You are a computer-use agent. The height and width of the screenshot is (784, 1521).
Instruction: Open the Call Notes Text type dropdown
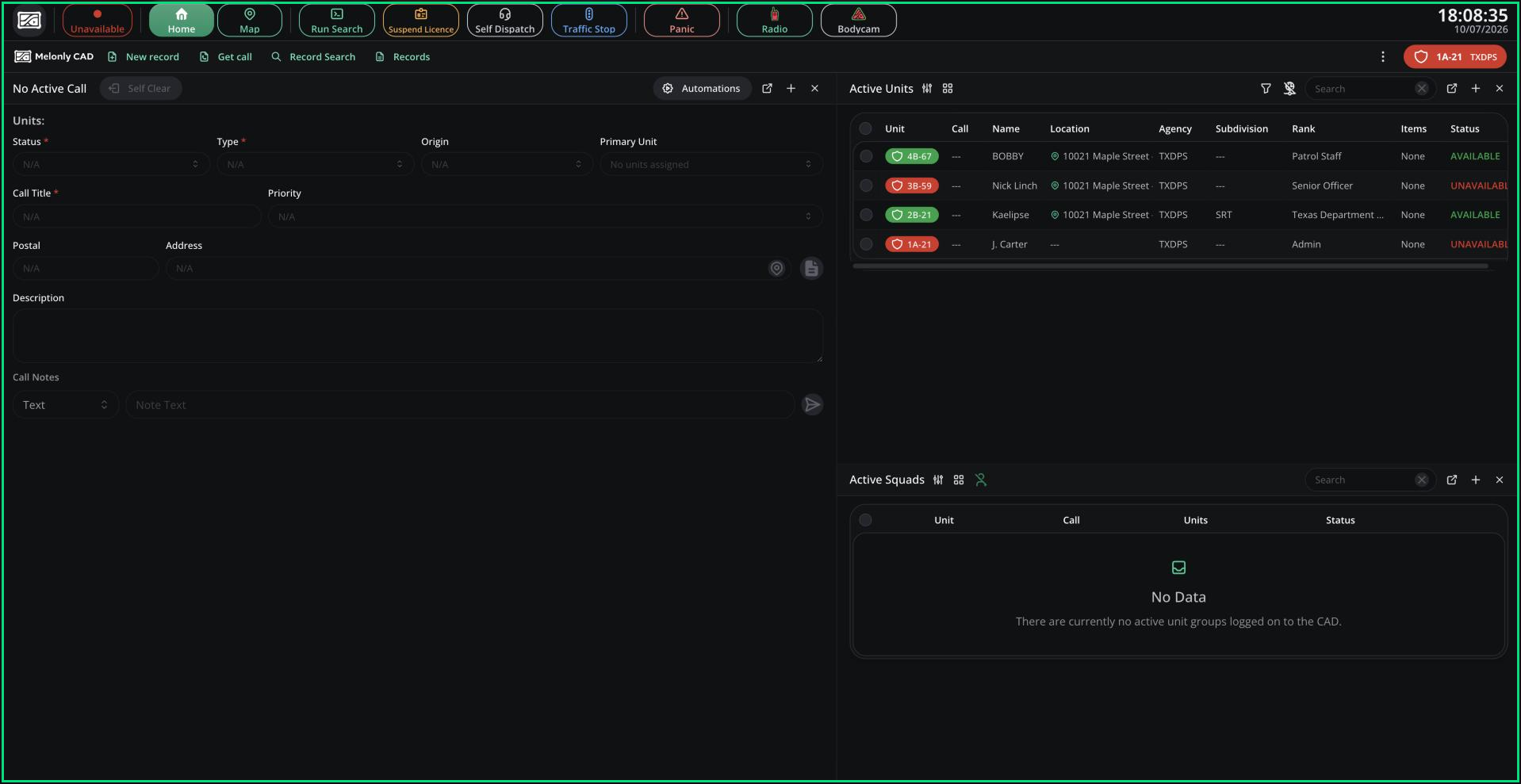click(x=65, y=405)
